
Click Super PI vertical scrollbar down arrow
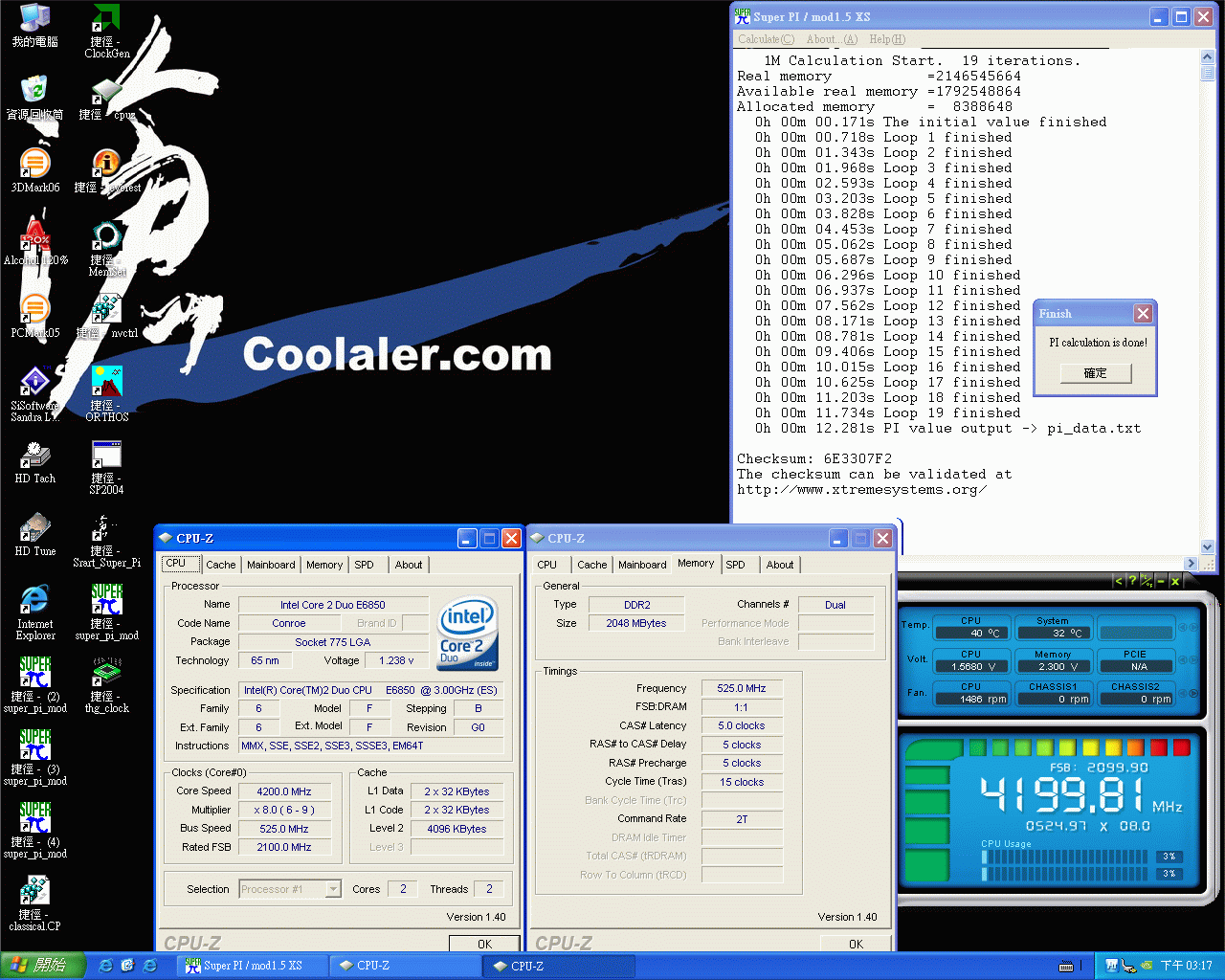(x=1208, y=546)
